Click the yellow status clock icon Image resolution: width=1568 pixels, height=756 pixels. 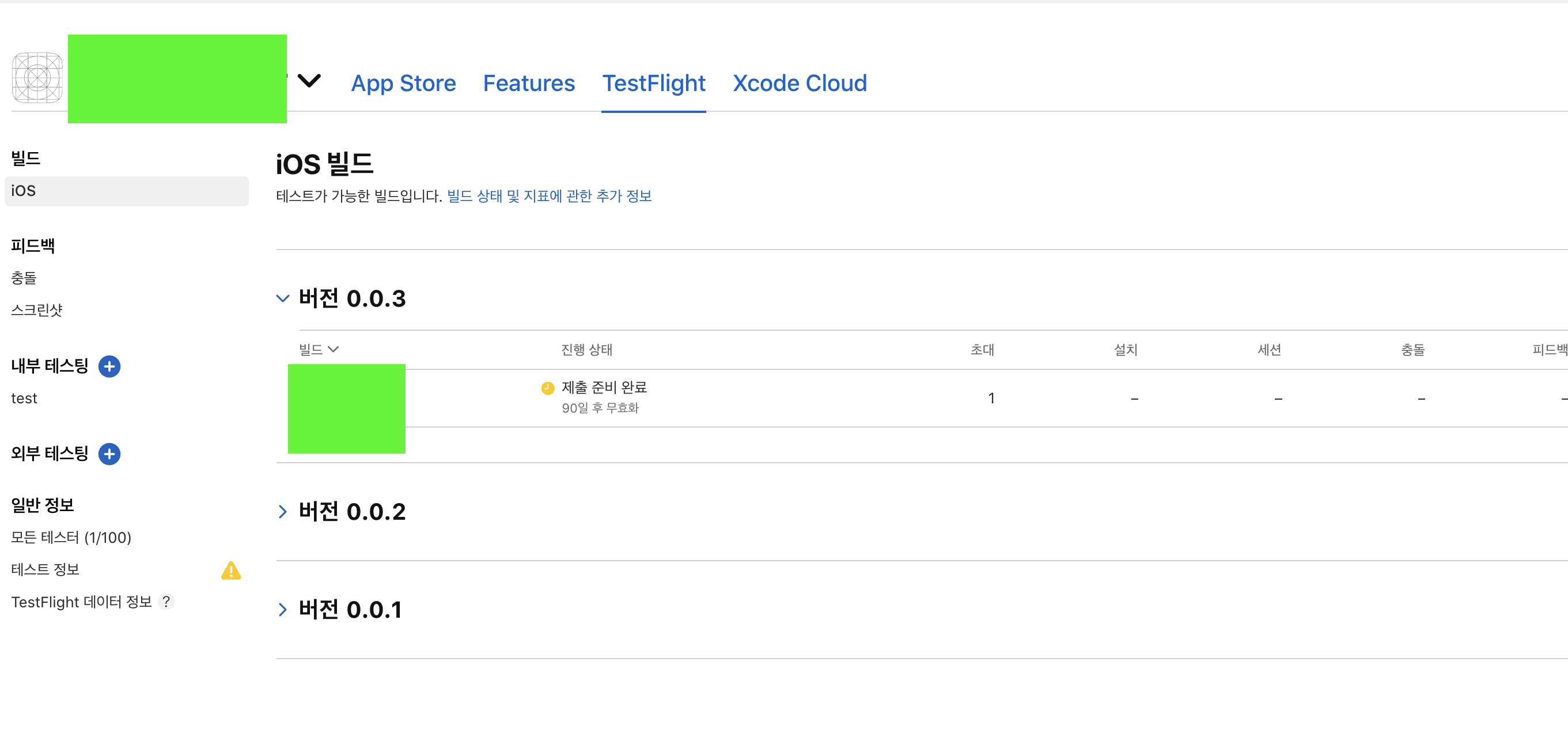click(x=547, y=388)
